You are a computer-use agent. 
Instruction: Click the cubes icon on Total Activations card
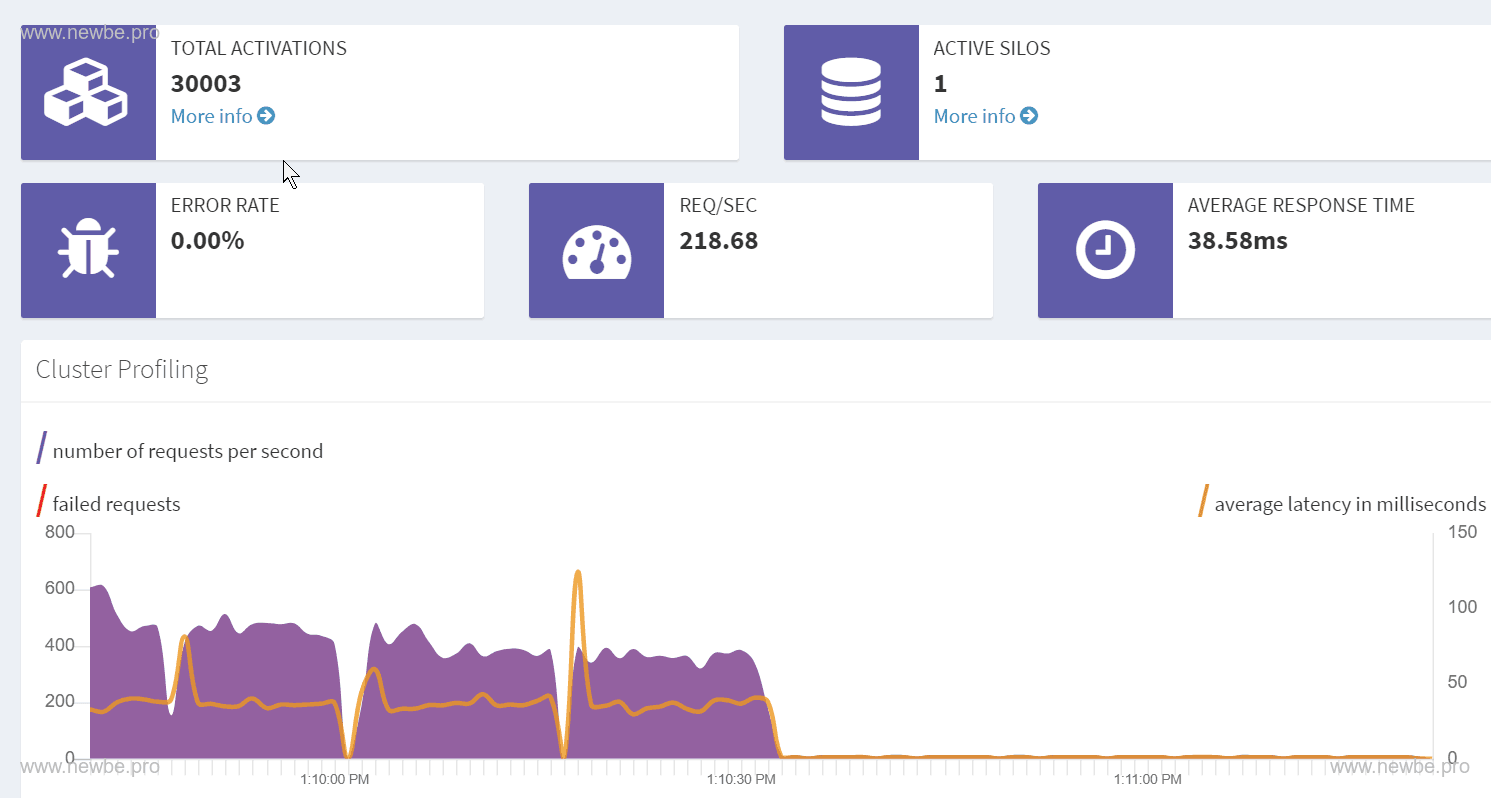point(87,92)
